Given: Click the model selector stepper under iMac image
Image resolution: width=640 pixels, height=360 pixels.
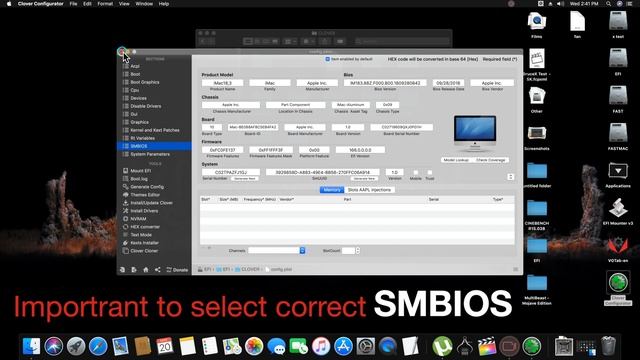Looking at the screenshot, I should pos(510,177).
